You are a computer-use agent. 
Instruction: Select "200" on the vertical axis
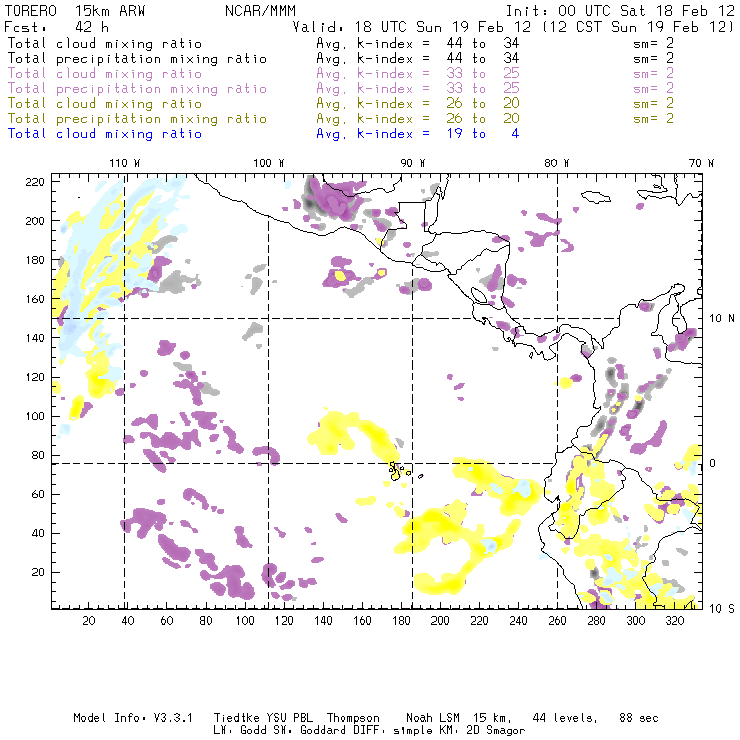[34, 221]
